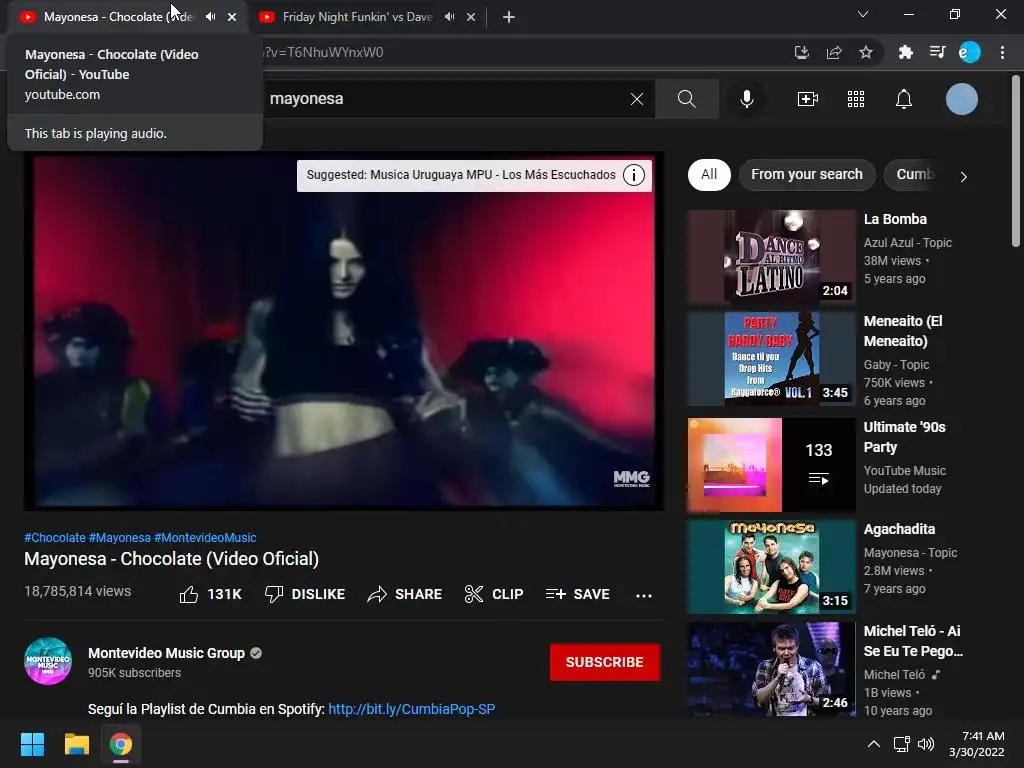Open the Chrome profile avatar

(970, 52)
